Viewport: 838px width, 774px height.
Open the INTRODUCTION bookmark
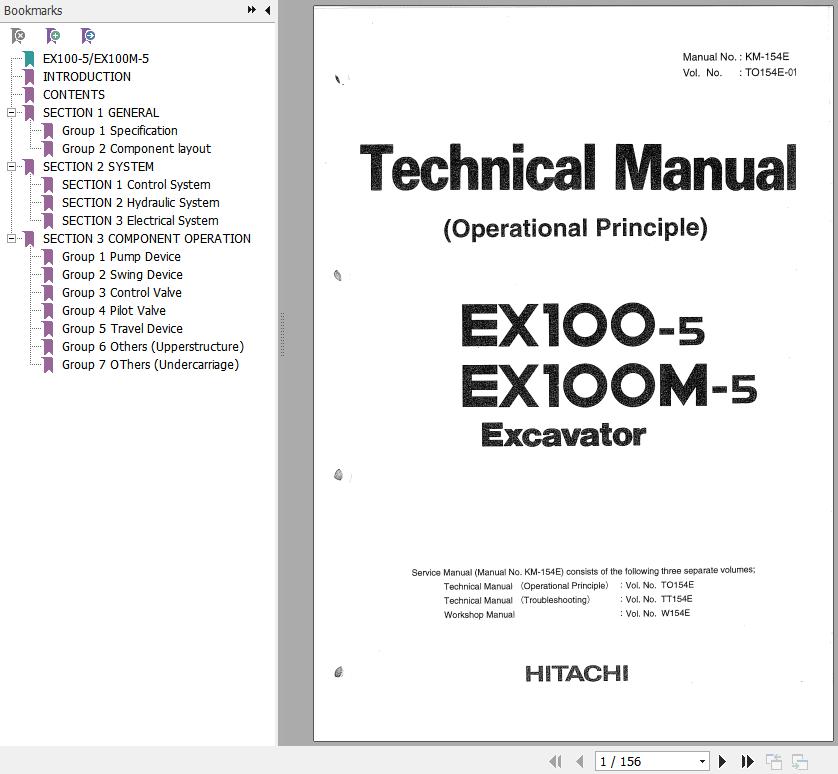(87, 77)
